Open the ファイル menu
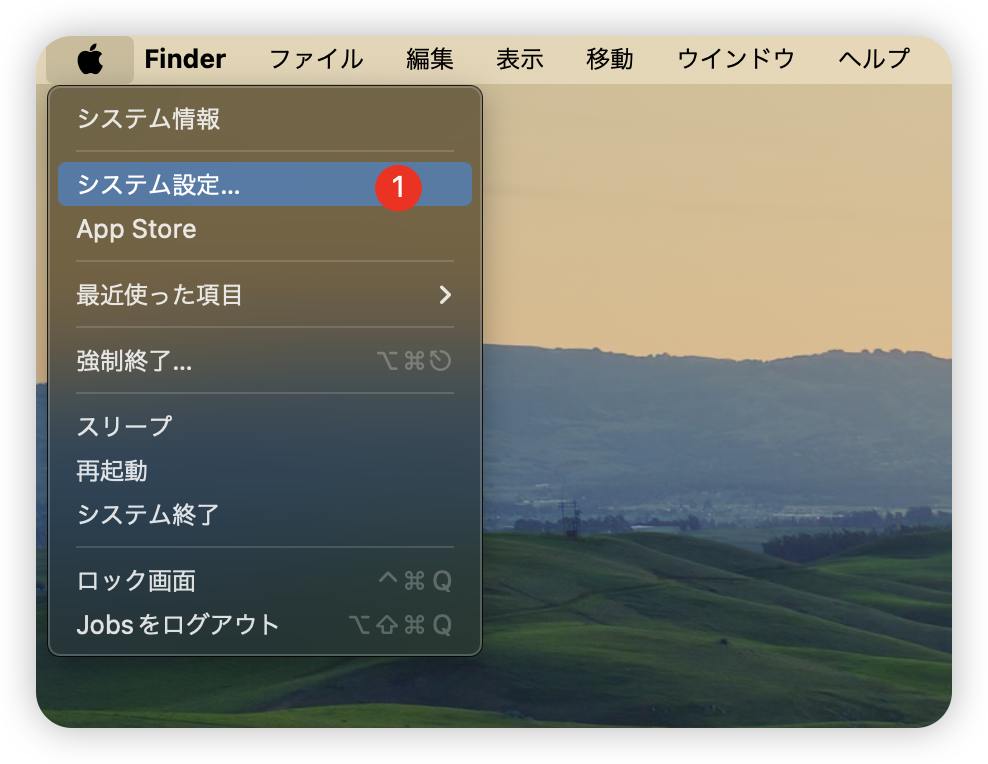The width and height of the screenshot is (988, 764). (x=316, y=60)
